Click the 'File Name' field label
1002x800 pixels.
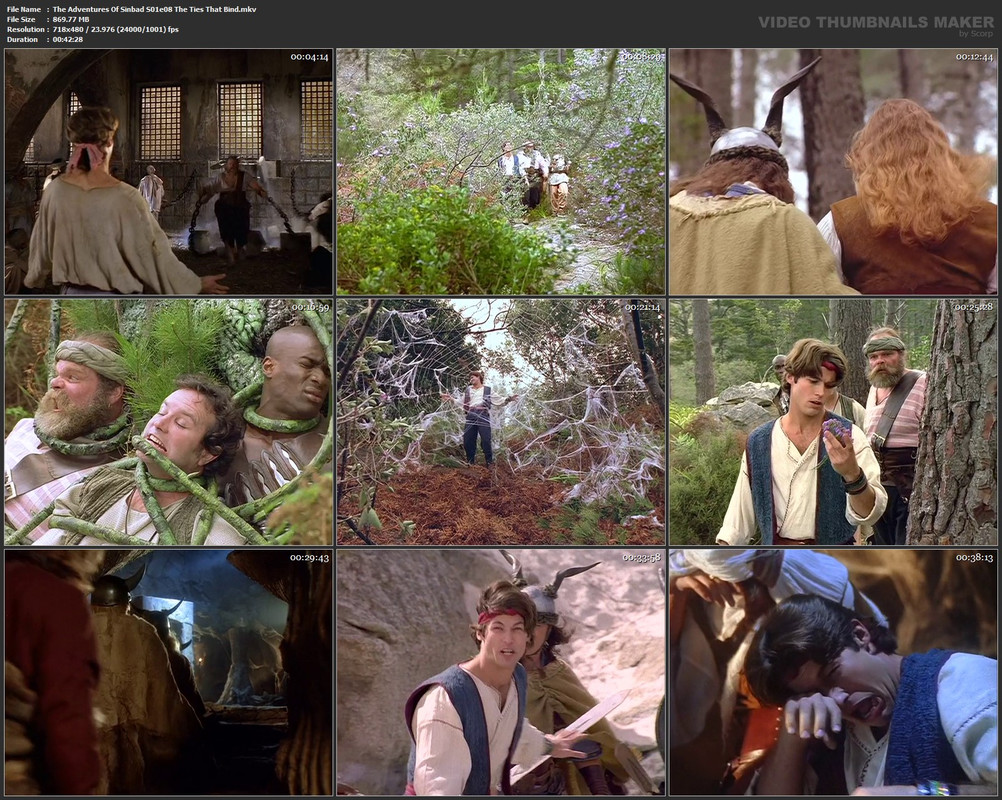coord(24,9)
